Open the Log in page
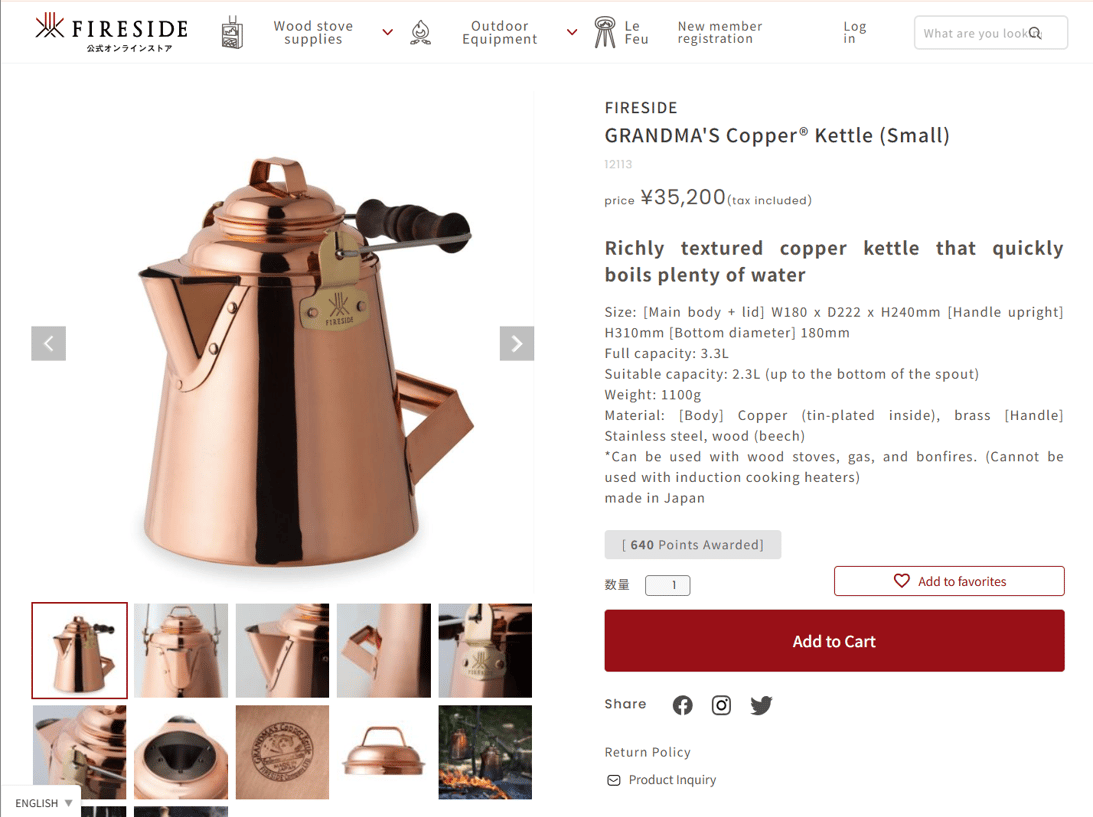Viewport: 1093px width, 817px height. click(x=854, y=32)
